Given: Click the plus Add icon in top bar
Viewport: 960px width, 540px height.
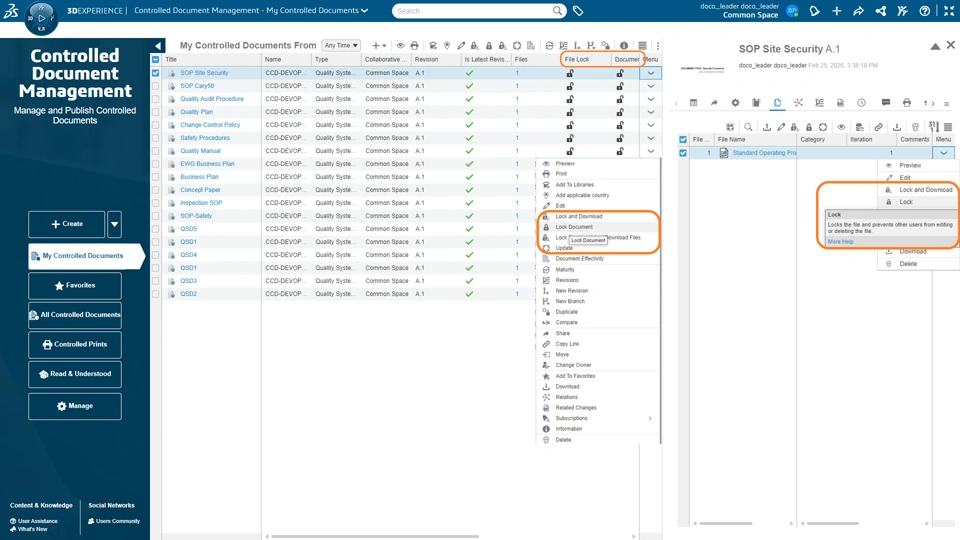Looking at the screenshot, I should pos(836,11).
